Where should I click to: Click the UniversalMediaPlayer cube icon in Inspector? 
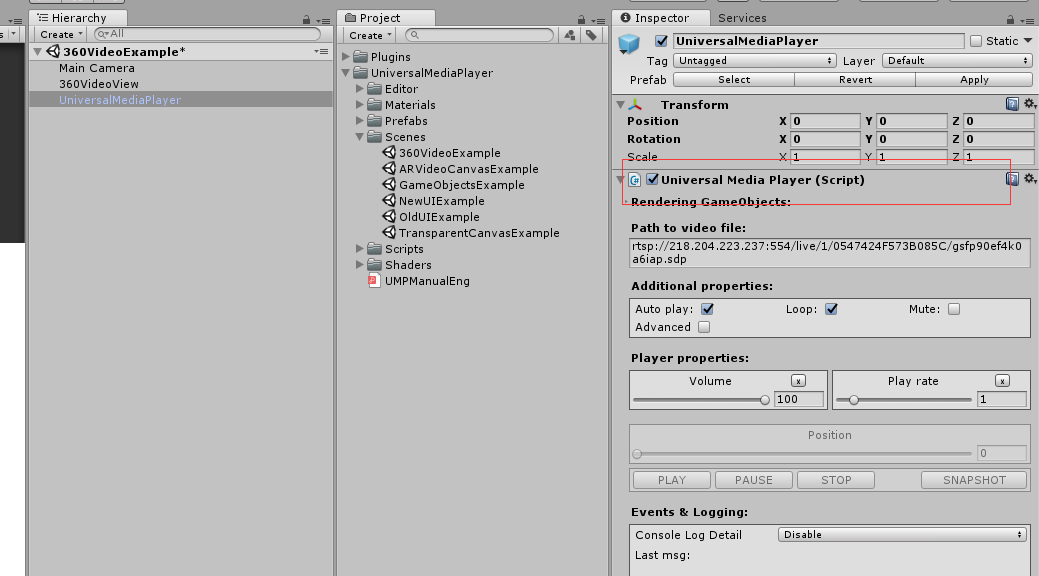click(629, 41)
